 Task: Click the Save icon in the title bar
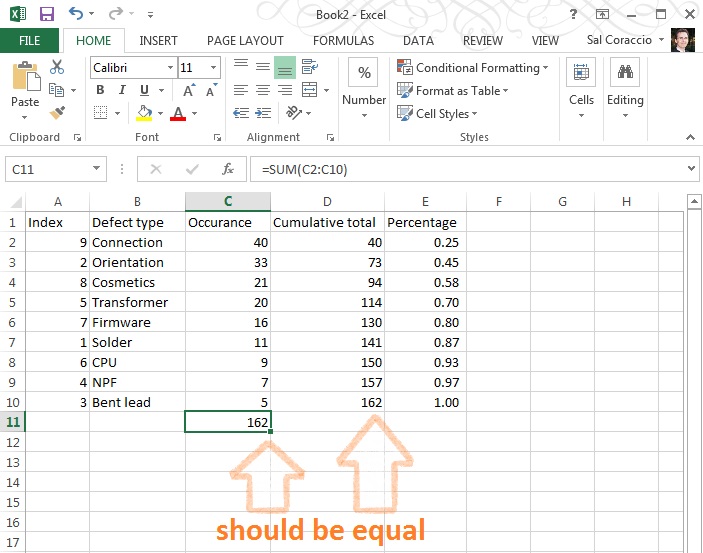(x=46, y=14)
